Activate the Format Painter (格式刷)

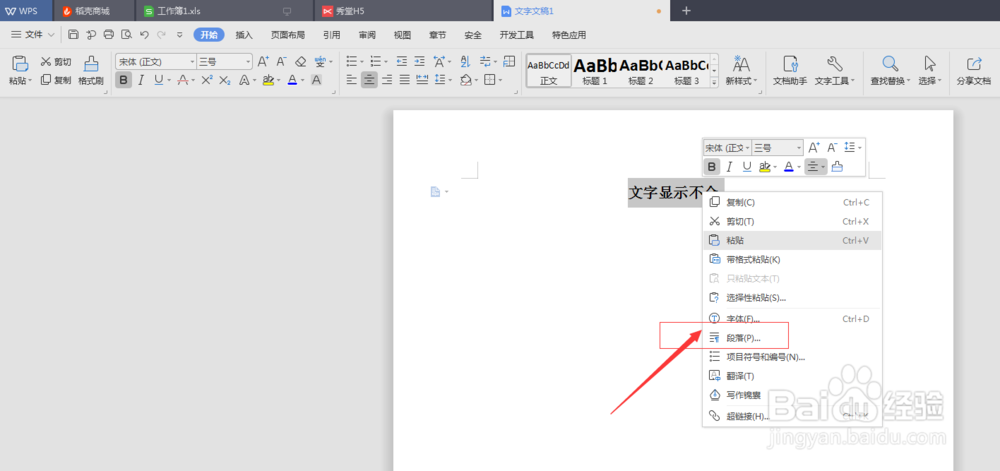[91, 71]
